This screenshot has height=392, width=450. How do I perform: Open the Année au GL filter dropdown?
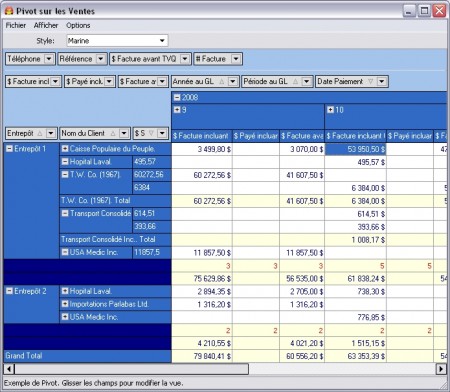coord(233,81)
